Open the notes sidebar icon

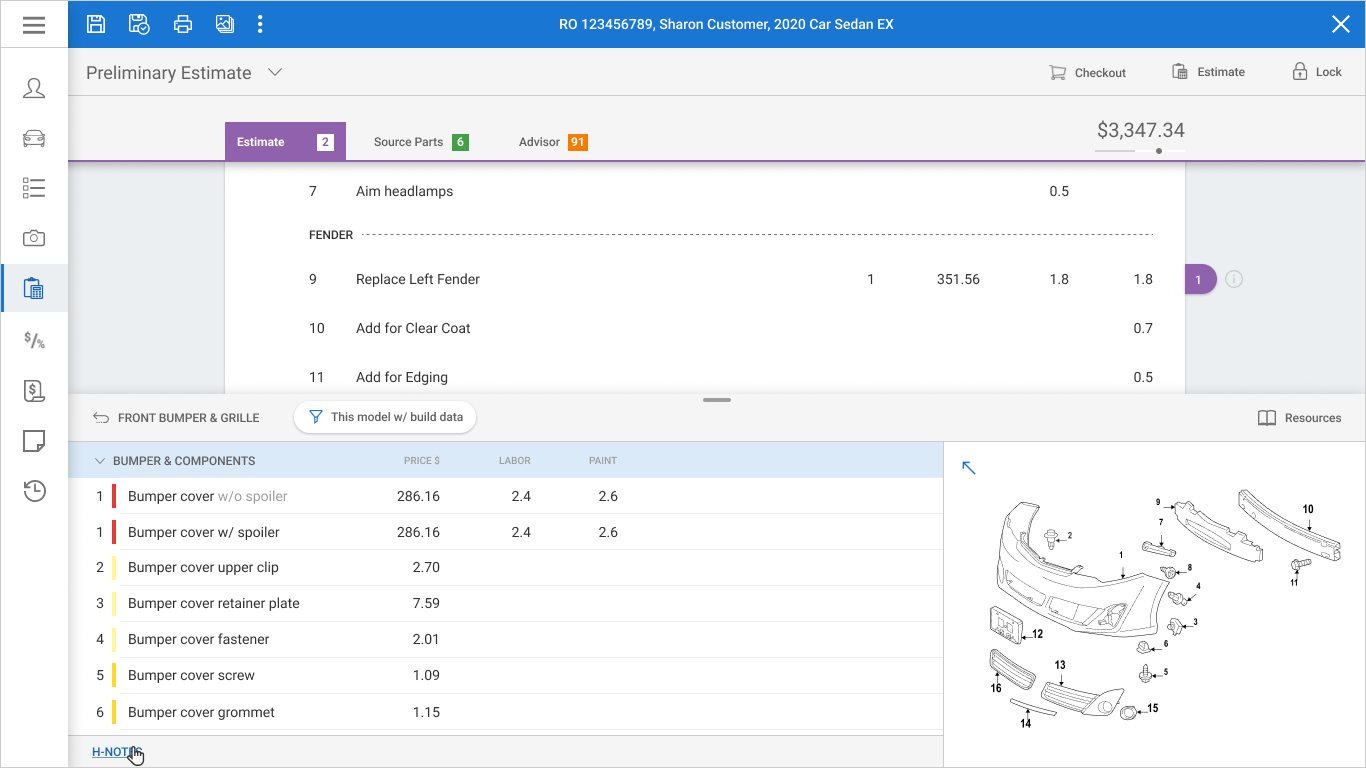[34, 441]
